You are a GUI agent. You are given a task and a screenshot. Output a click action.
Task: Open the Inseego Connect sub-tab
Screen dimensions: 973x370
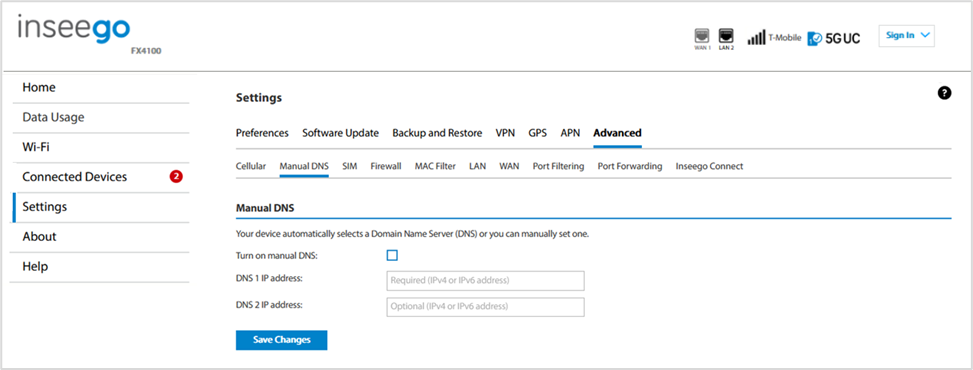709,166
